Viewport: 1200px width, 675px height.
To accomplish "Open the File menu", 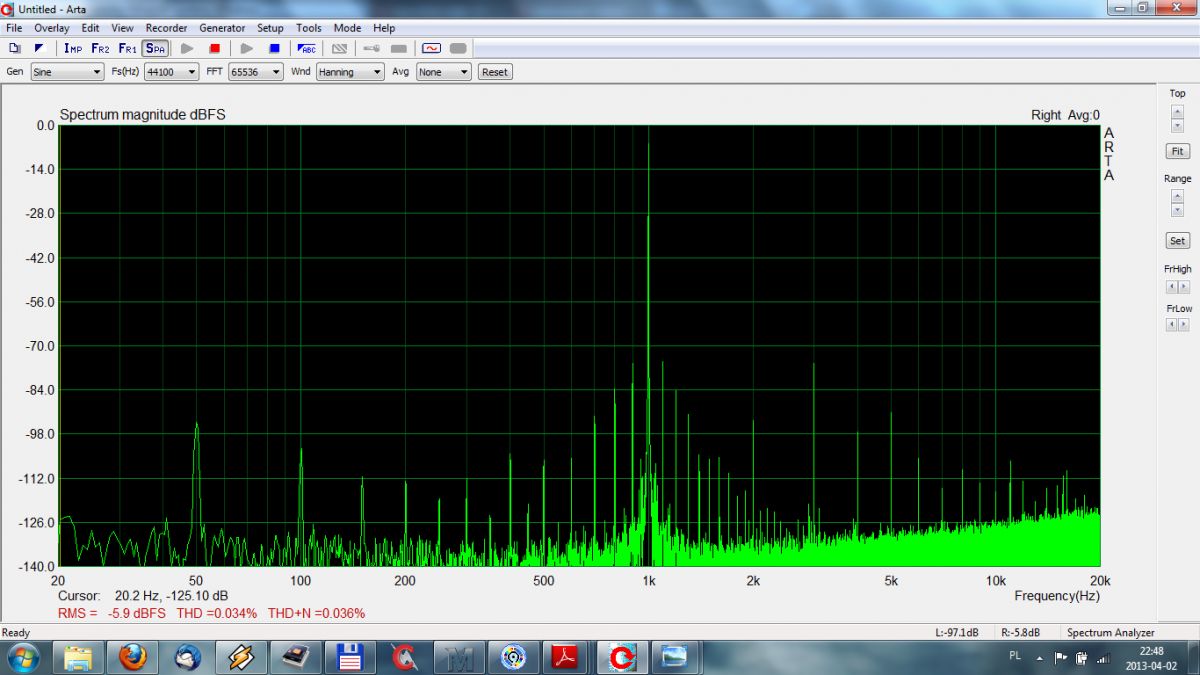I will (x=14, y=28).
